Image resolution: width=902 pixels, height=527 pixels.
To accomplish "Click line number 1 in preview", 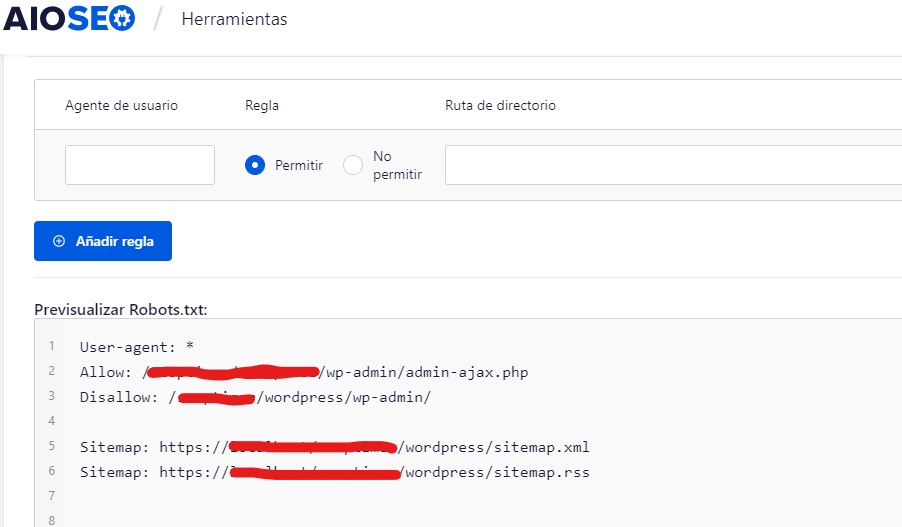I will (52, 346).
